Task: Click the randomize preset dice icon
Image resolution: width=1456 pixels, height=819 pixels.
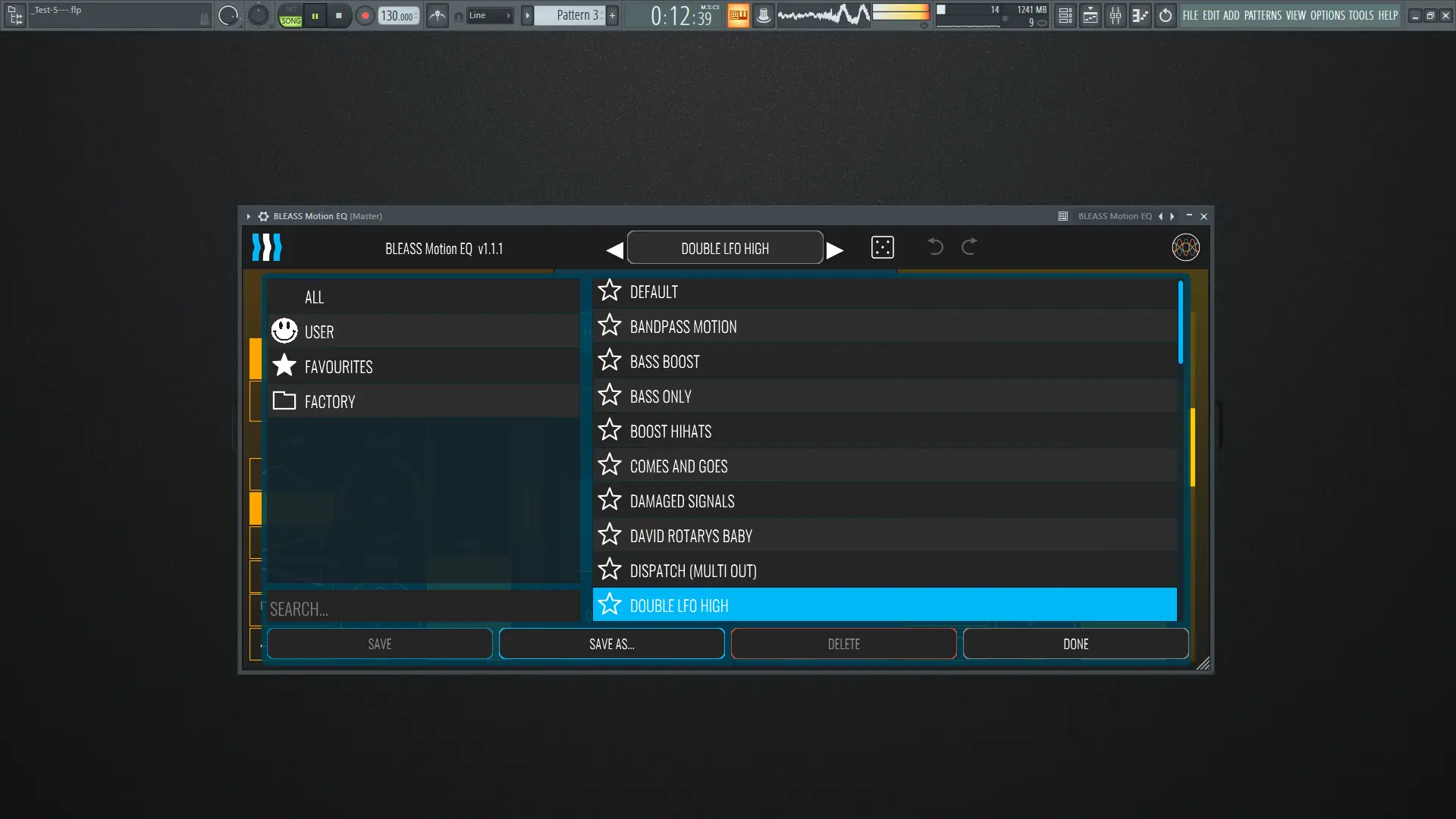Action: (882, 247)
